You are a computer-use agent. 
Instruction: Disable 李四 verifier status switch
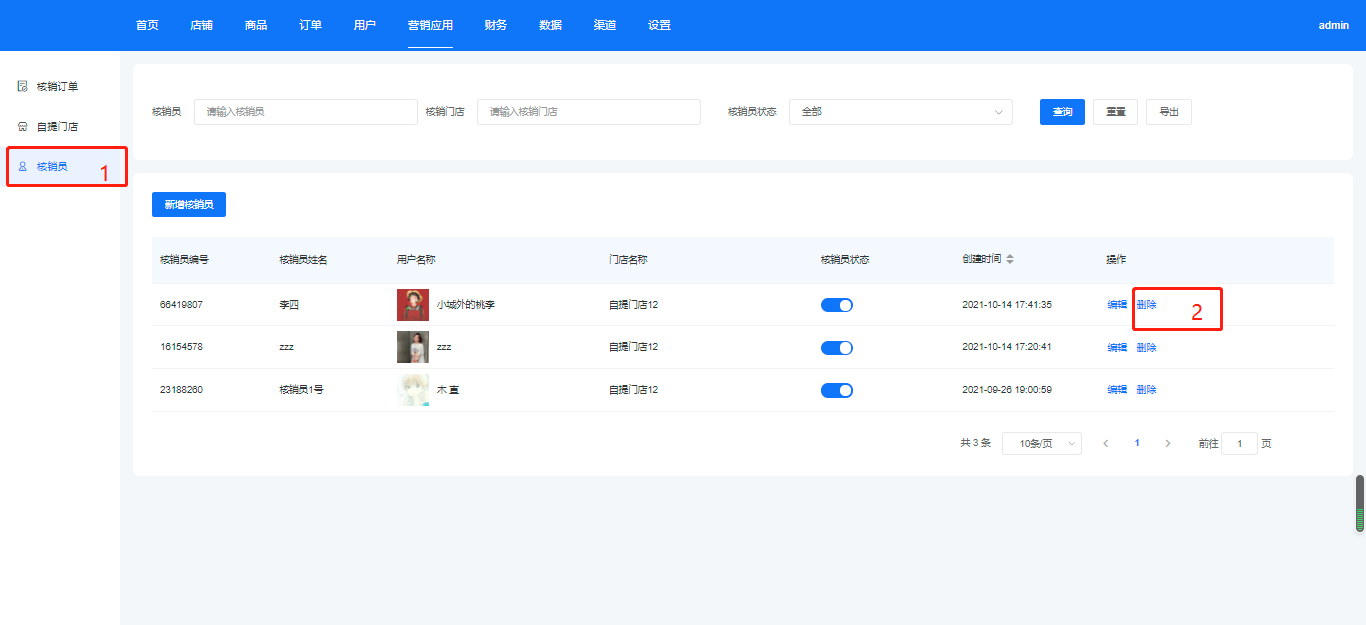pos(836,305)
